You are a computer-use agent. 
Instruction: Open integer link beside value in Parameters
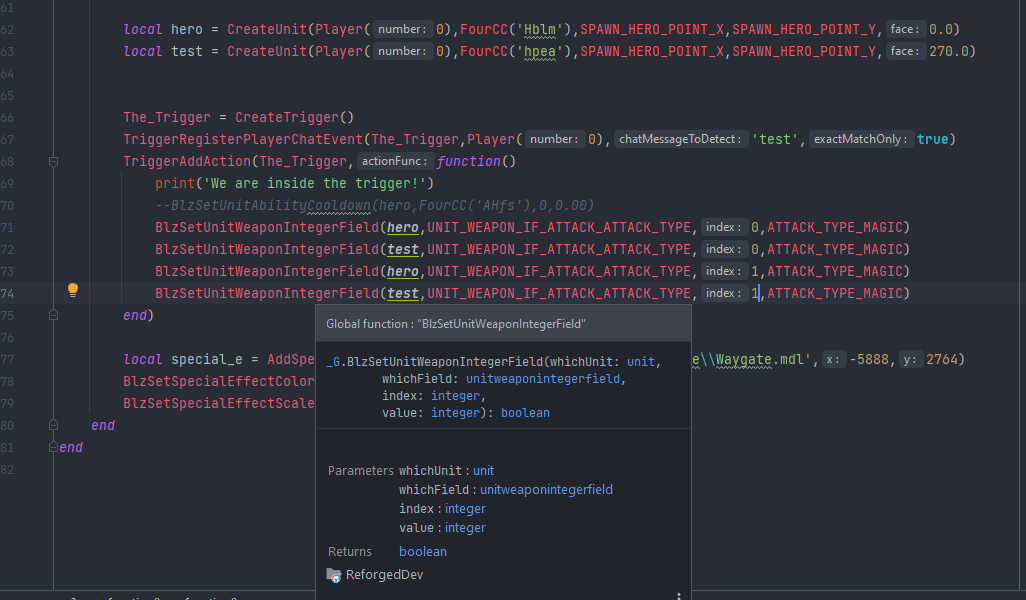465,528
